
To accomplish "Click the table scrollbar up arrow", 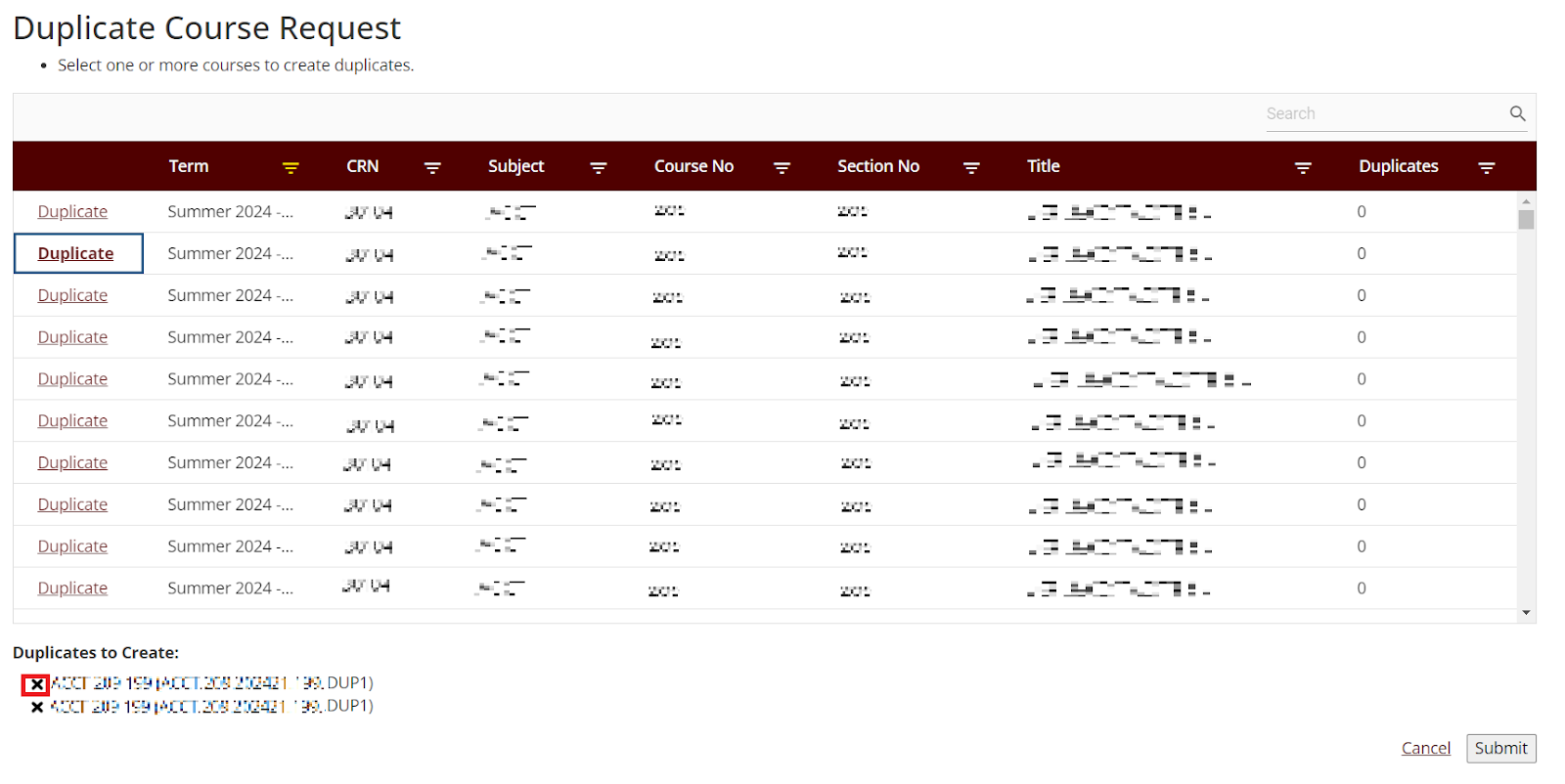I will coord(1526,200).
